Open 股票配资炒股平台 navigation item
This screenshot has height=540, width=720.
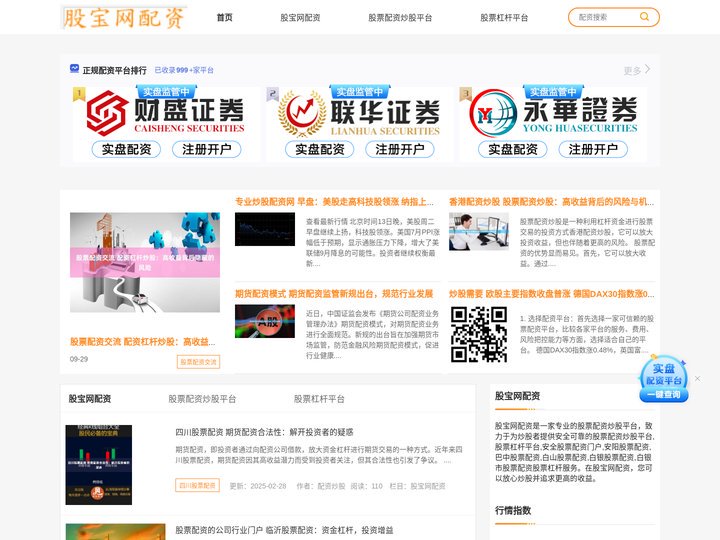(400, 17)
